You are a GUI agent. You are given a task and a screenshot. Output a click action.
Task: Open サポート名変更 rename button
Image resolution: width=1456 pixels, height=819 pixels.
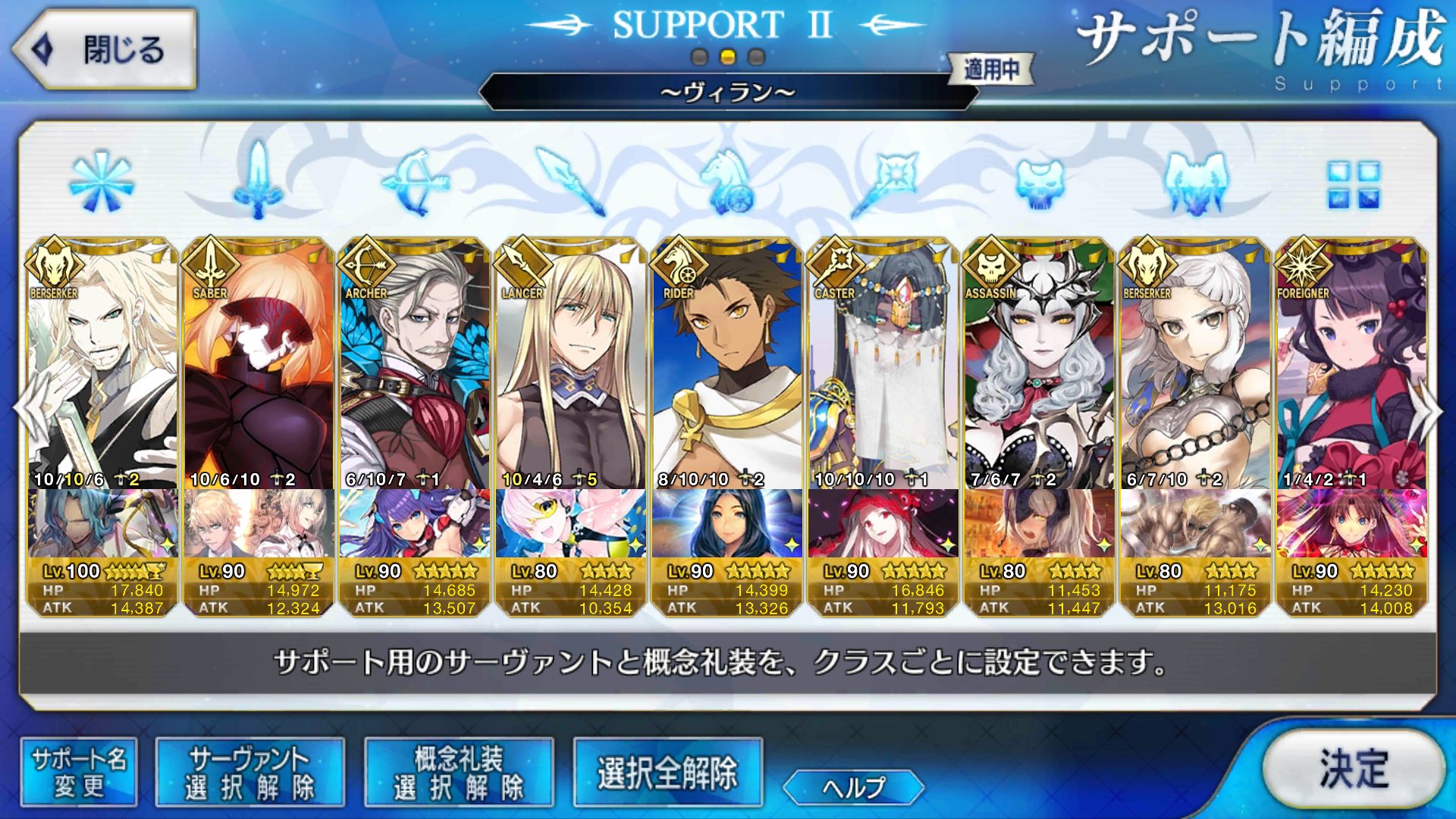pos(79,772)
